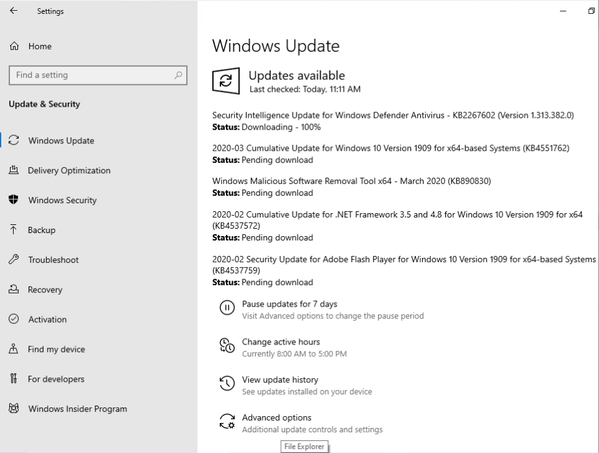The width and height of the screenshot is (599, 453).
Task: Click the View update history clock icon
Action: (x=227, y=383)
